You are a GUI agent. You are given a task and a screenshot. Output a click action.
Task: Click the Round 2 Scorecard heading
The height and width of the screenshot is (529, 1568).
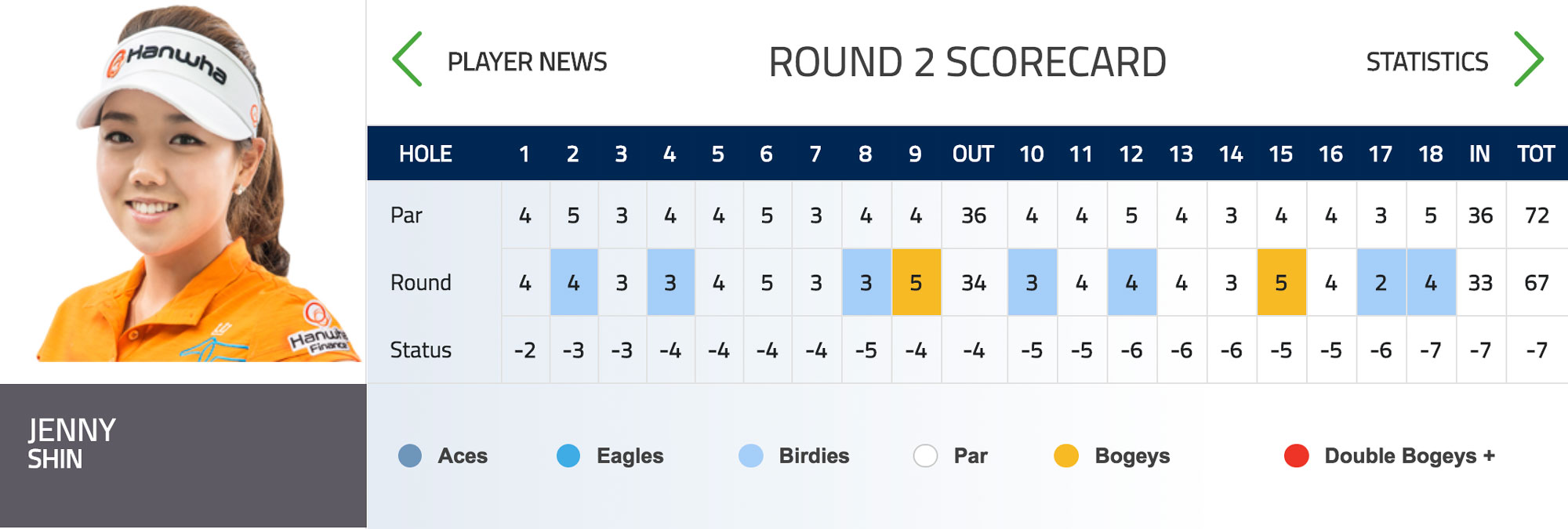(x=967, y=63)
